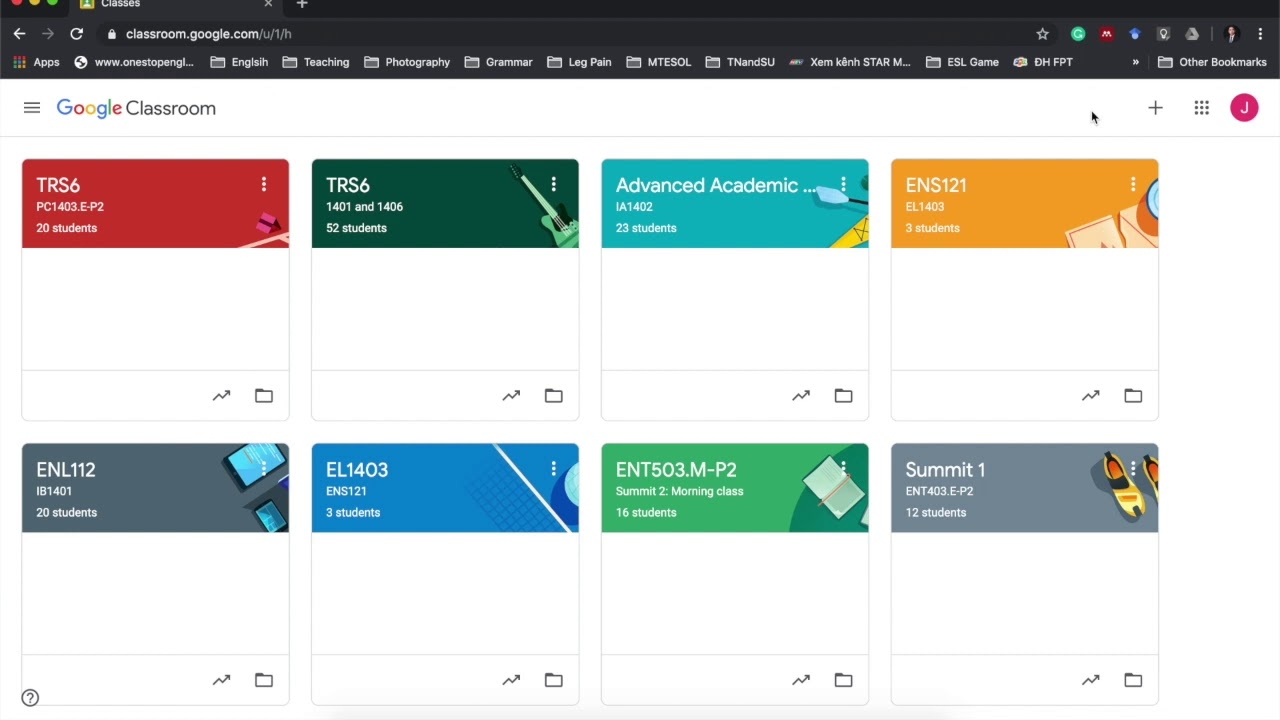Open the ESL Game bookmarks folder
1280x720 pixels.
pyautogui.click(x=962, y=62)
